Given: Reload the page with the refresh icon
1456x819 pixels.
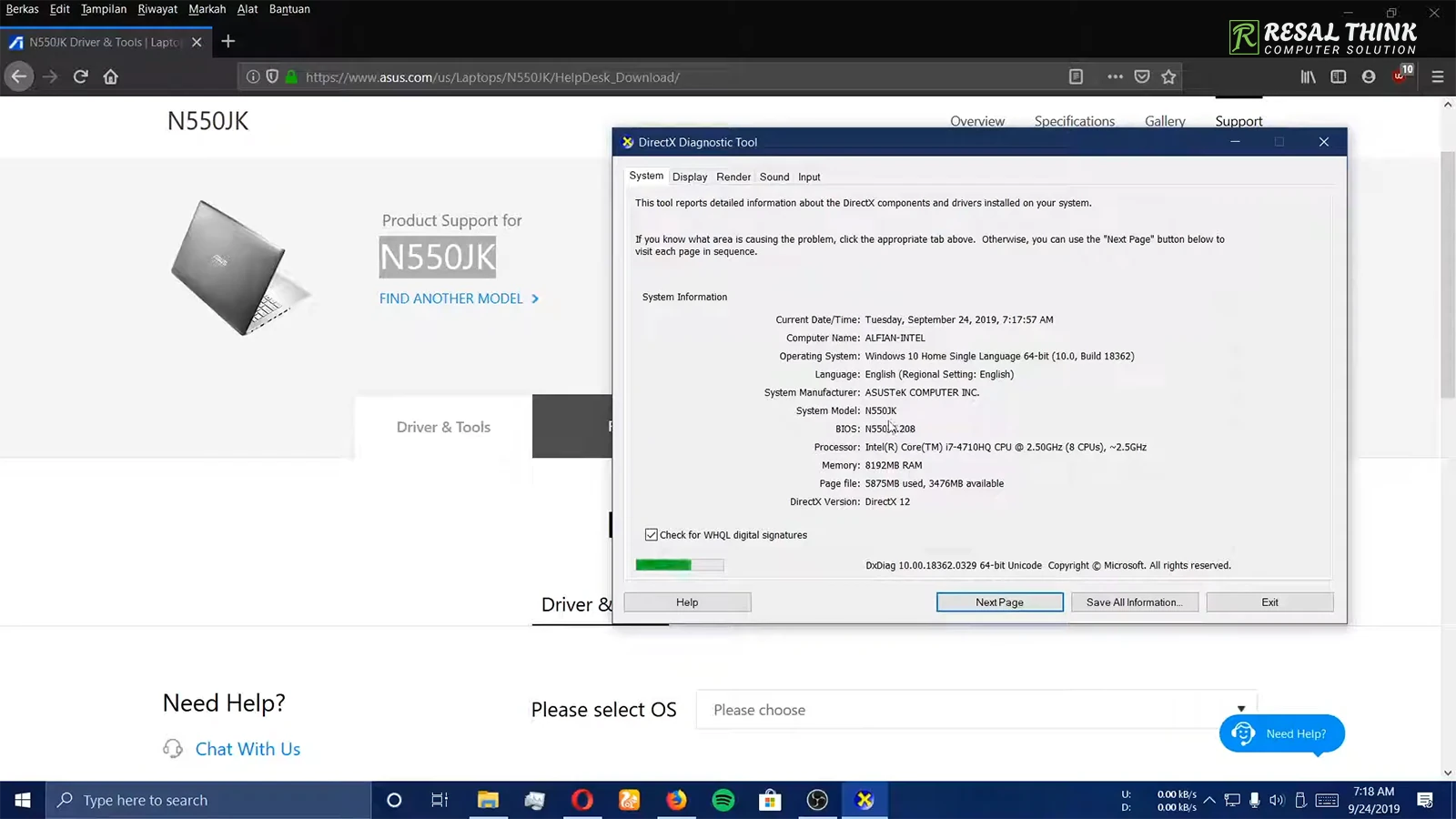Looking at the screenshot, I should [80, 76].
